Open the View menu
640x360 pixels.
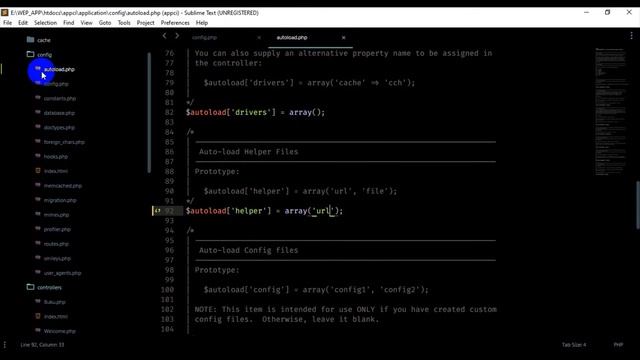(86, 23)
